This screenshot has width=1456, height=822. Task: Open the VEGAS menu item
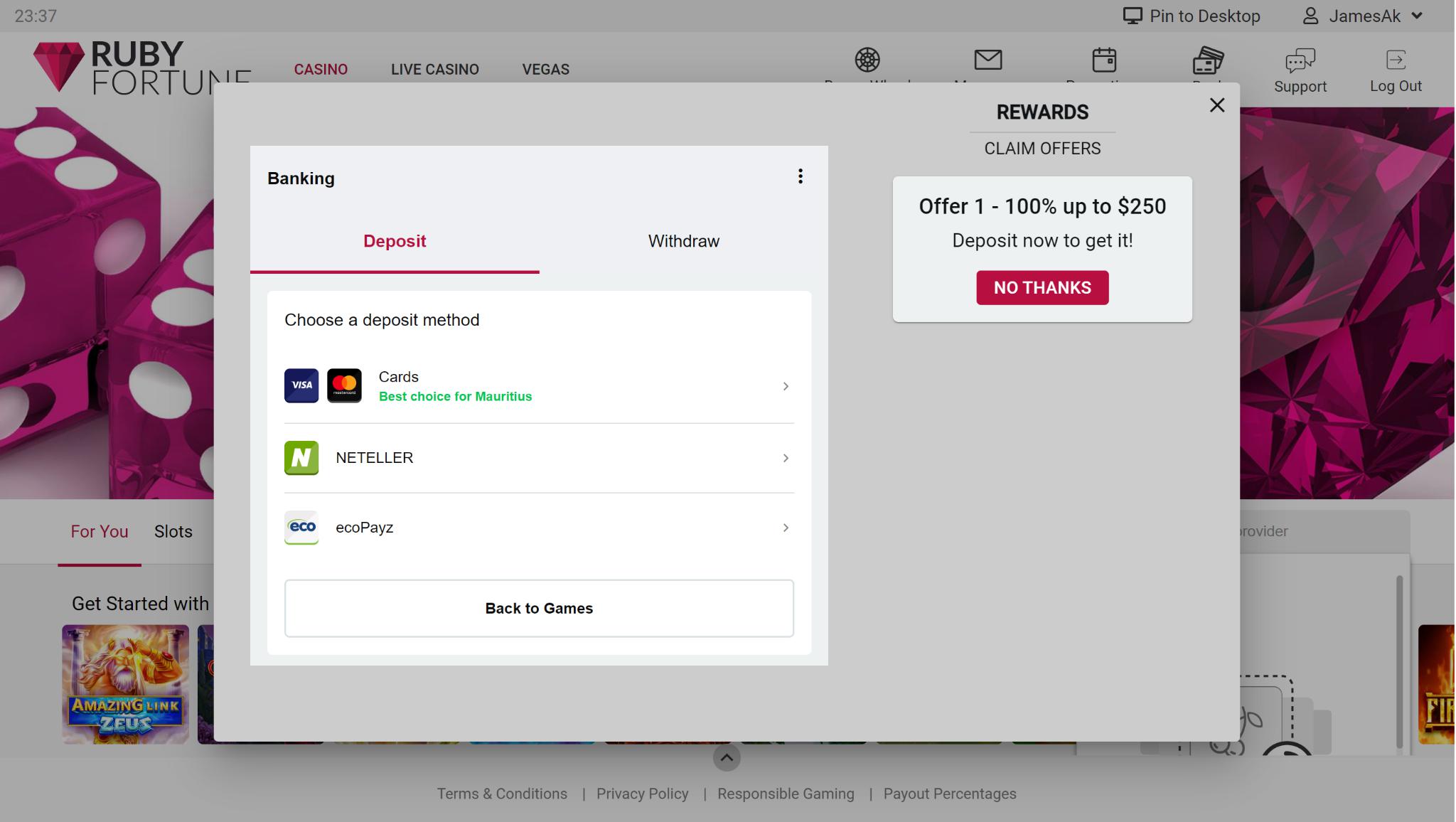pos(546,70)
